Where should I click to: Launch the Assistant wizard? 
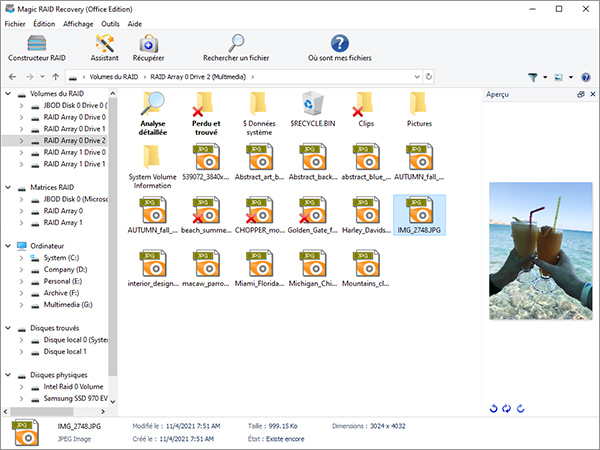pos(104,48)
